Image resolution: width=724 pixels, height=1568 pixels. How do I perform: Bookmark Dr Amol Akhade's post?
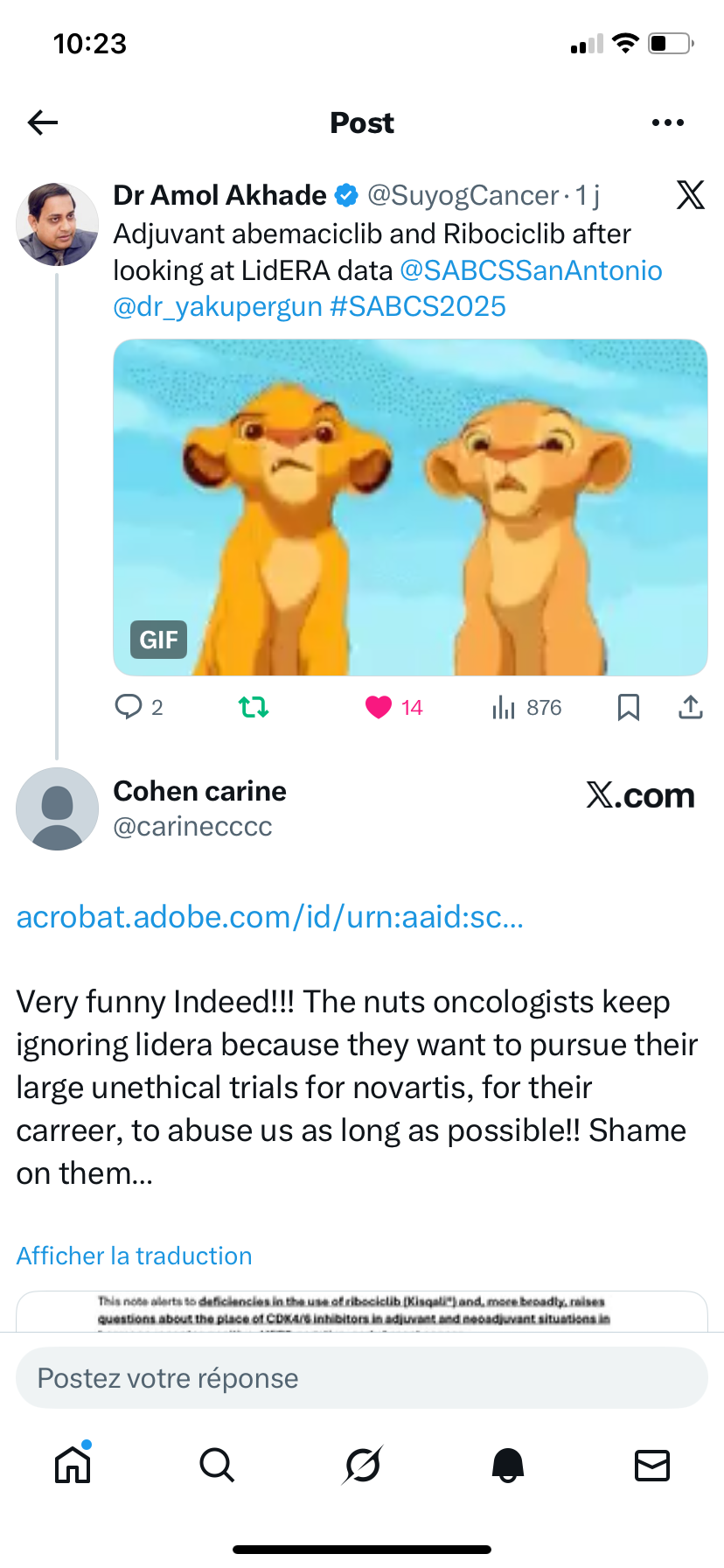[x=628, y=707]
